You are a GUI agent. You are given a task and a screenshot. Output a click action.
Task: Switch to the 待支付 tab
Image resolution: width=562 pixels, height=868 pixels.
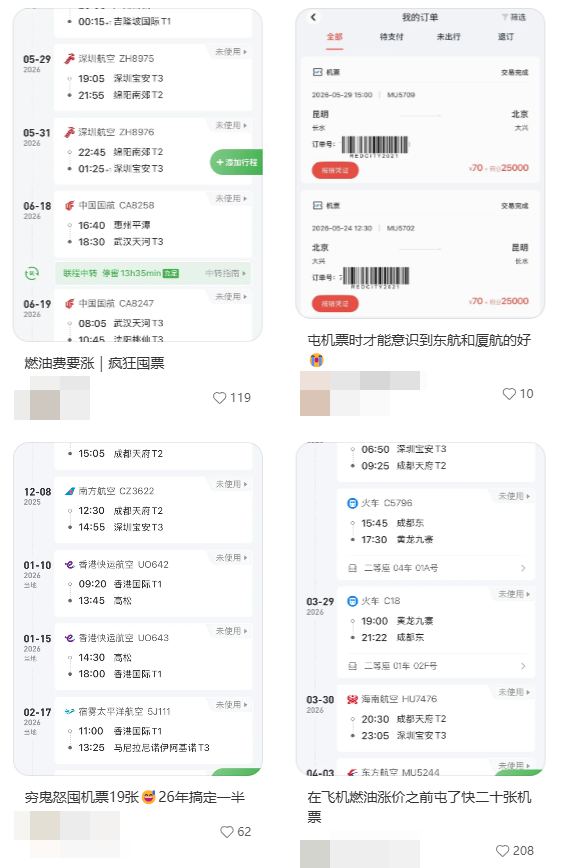(x=391, y=37)
